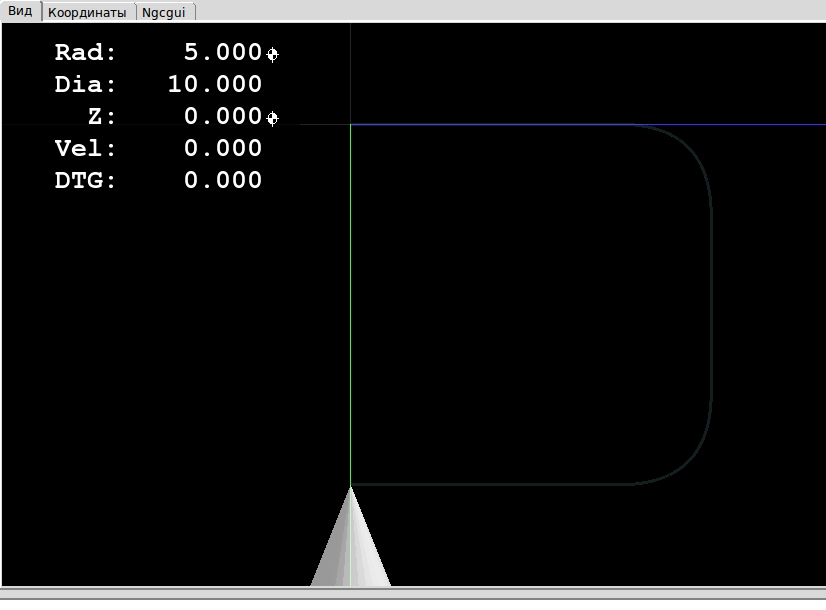Click the DTG: label
This screenshot has height=610, width=826.
coord(85,181)
